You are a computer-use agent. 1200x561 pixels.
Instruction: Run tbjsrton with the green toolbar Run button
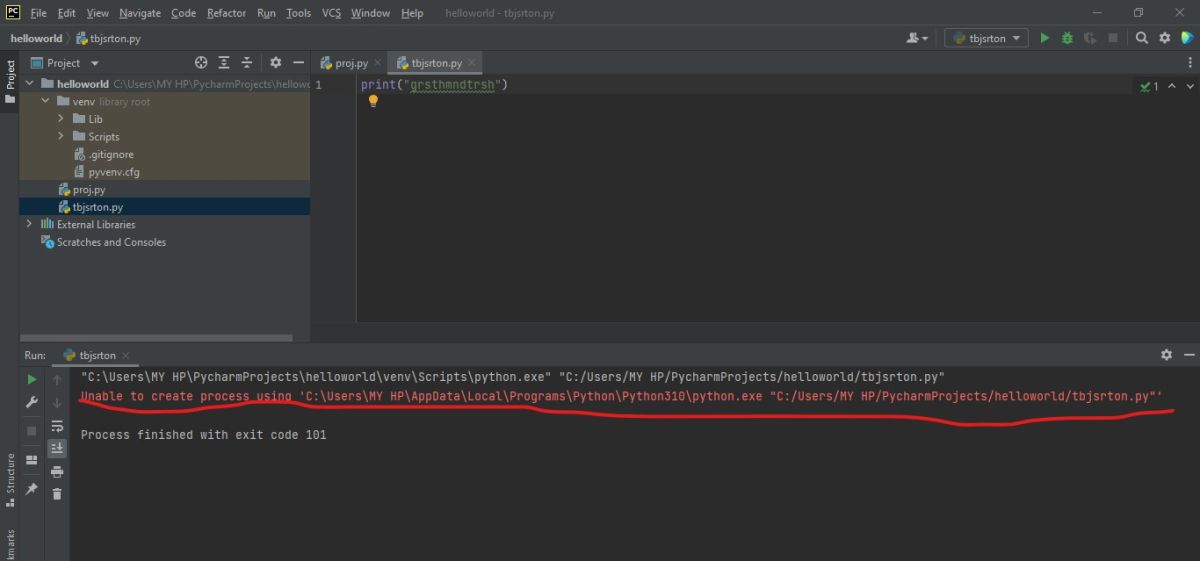[1045, 38]
